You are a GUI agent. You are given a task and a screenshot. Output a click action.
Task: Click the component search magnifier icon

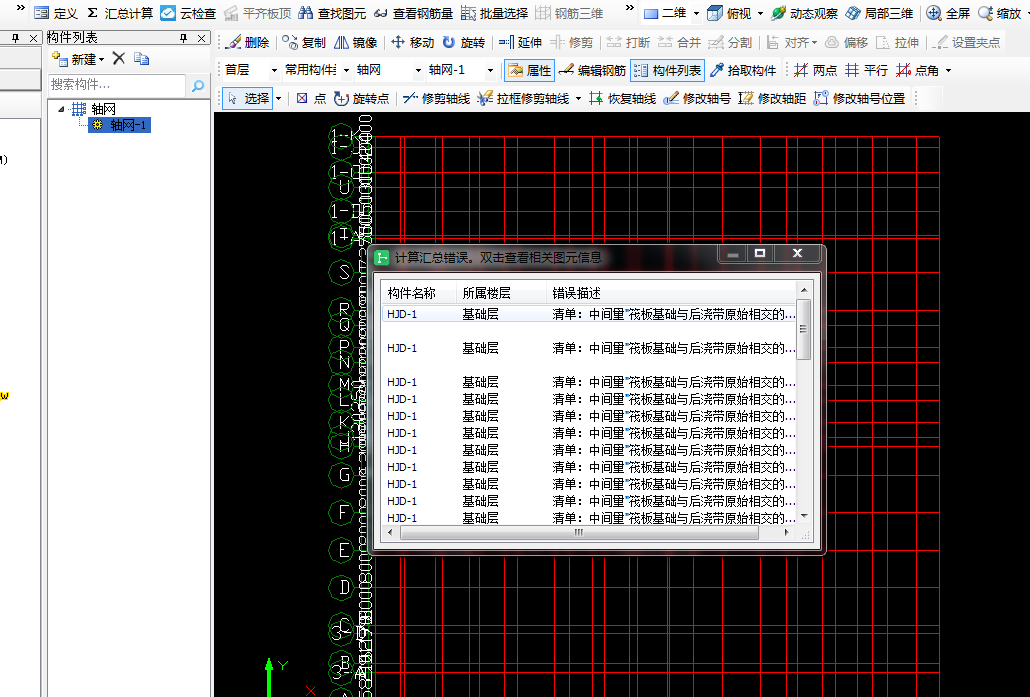point(198,85)
